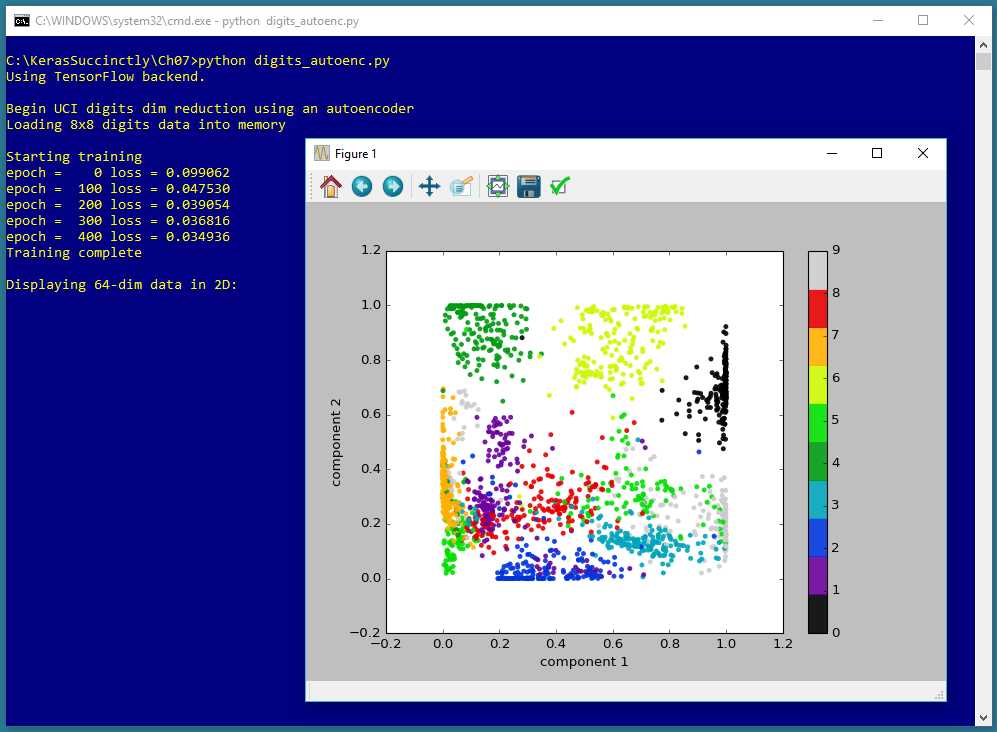Go forward to the next plot view
The height and width of the screenshot is (732, 997).
392,186
